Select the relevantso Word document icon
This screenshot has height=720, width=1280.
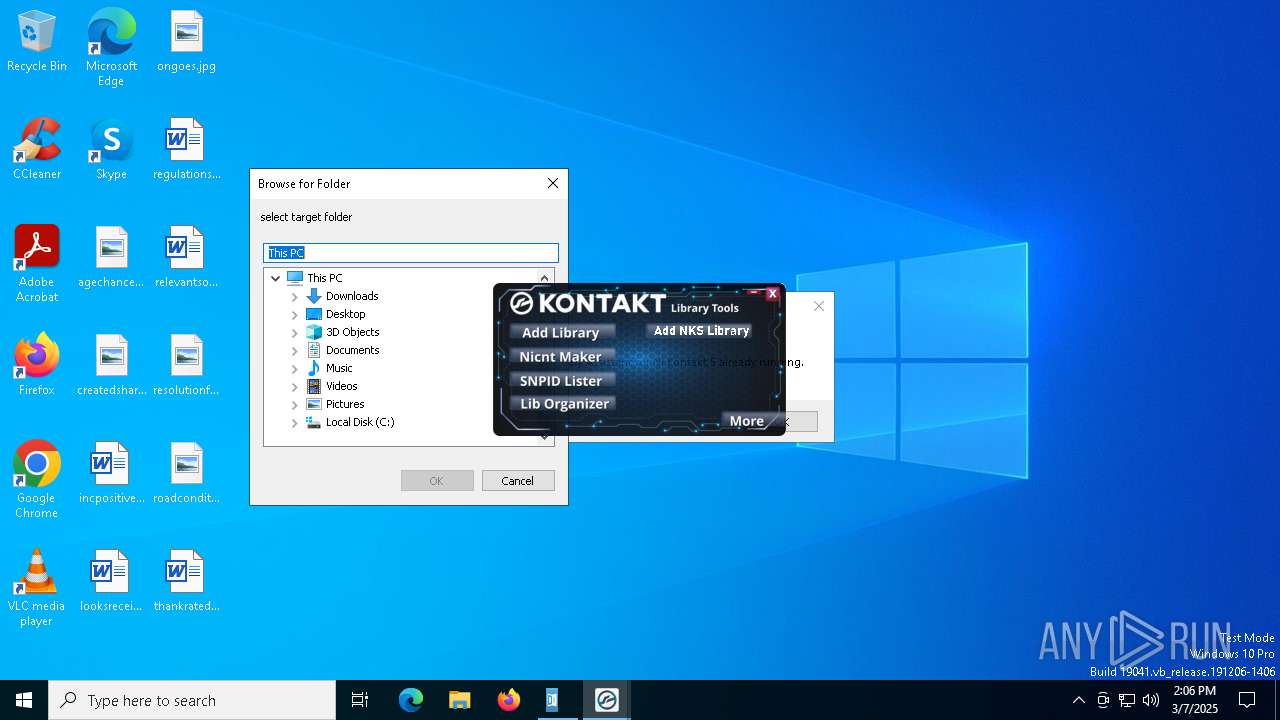186,258
